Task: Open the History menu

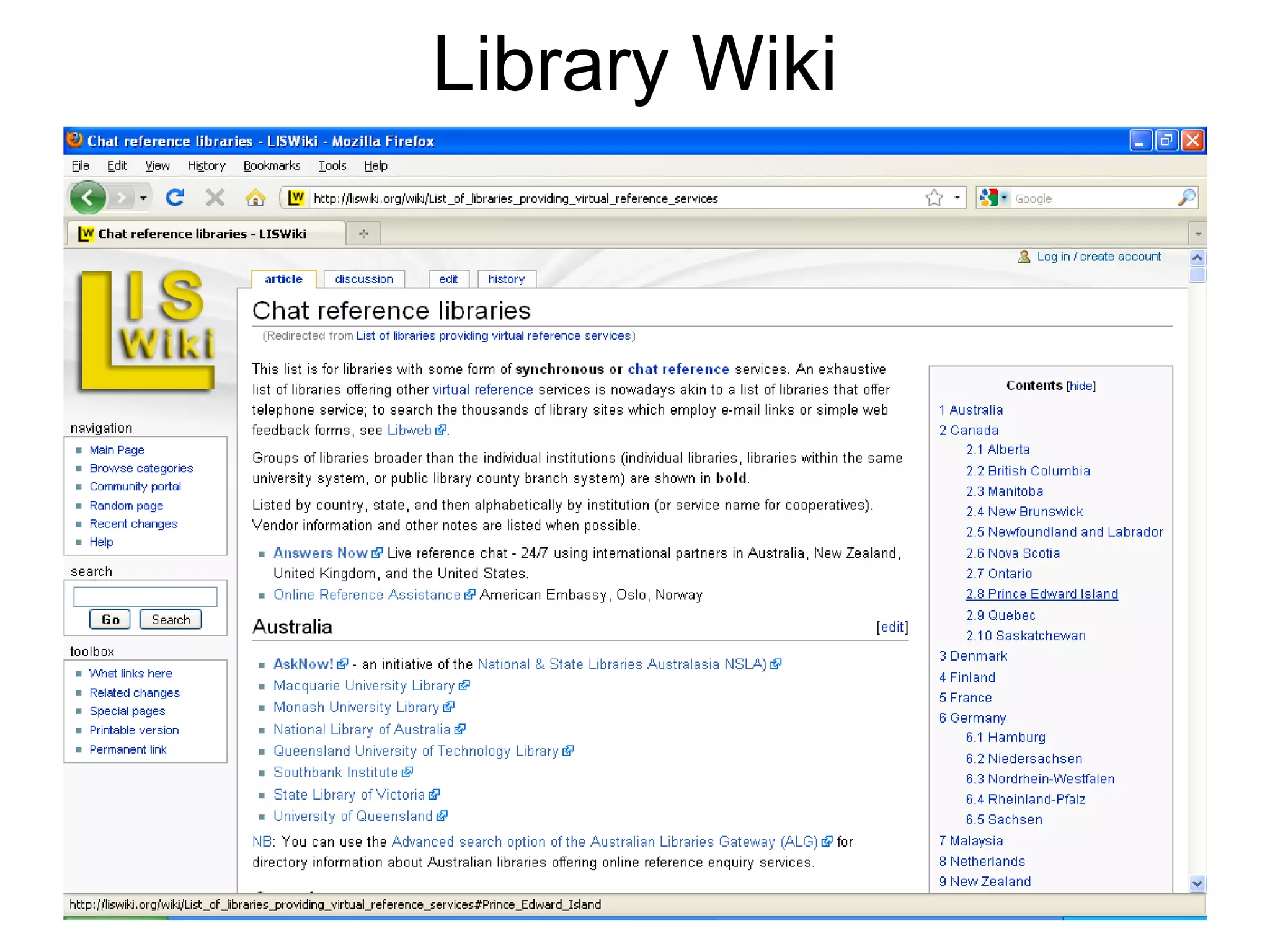Action: [206, 165]
